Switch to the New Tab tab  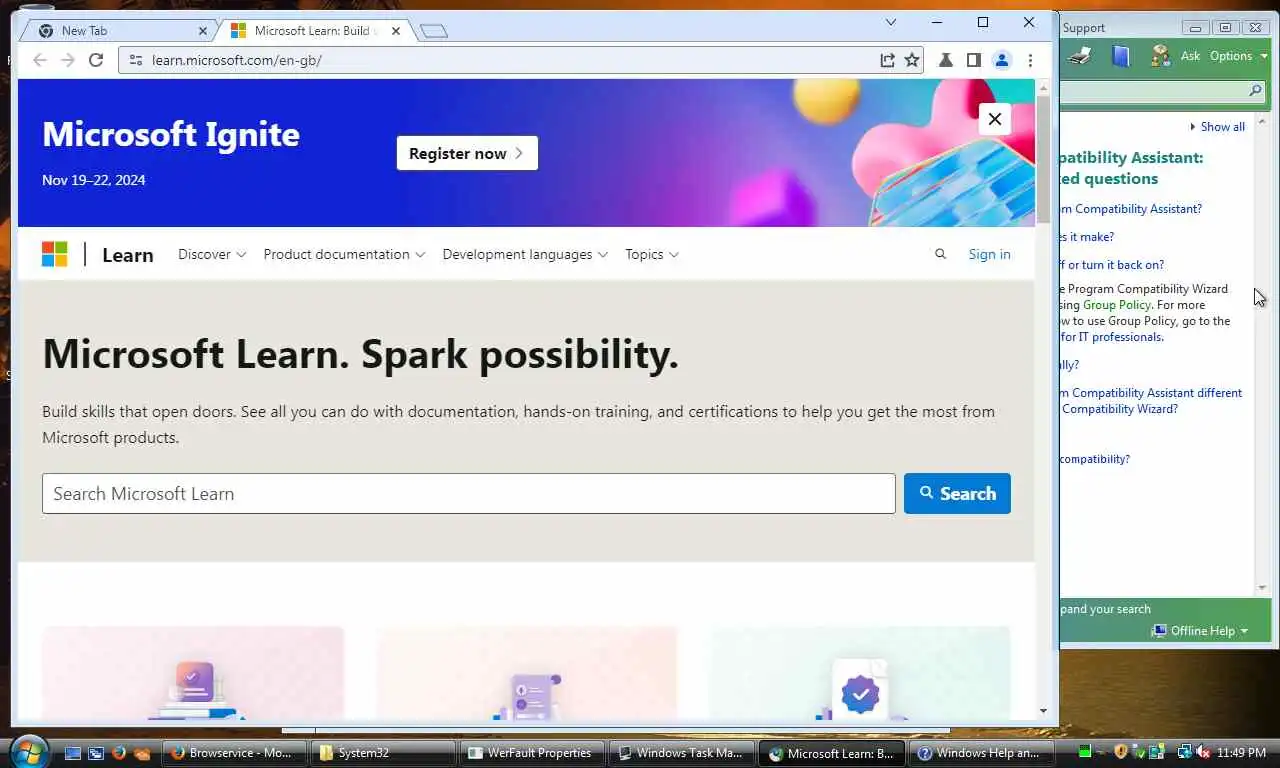click(118, 31)
